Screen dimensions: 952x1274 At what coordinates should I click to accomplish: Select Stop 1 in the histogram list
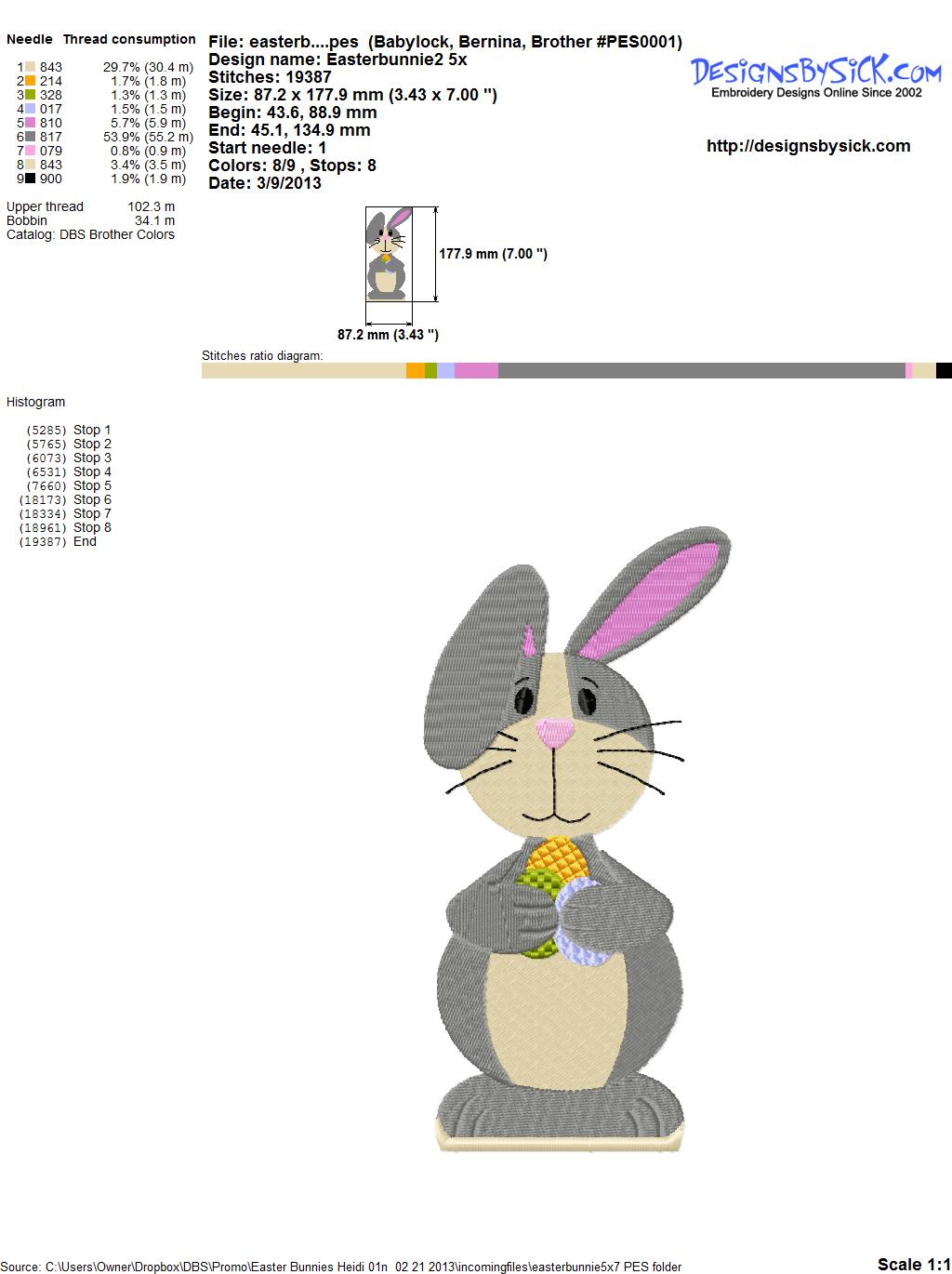[91, 430]
